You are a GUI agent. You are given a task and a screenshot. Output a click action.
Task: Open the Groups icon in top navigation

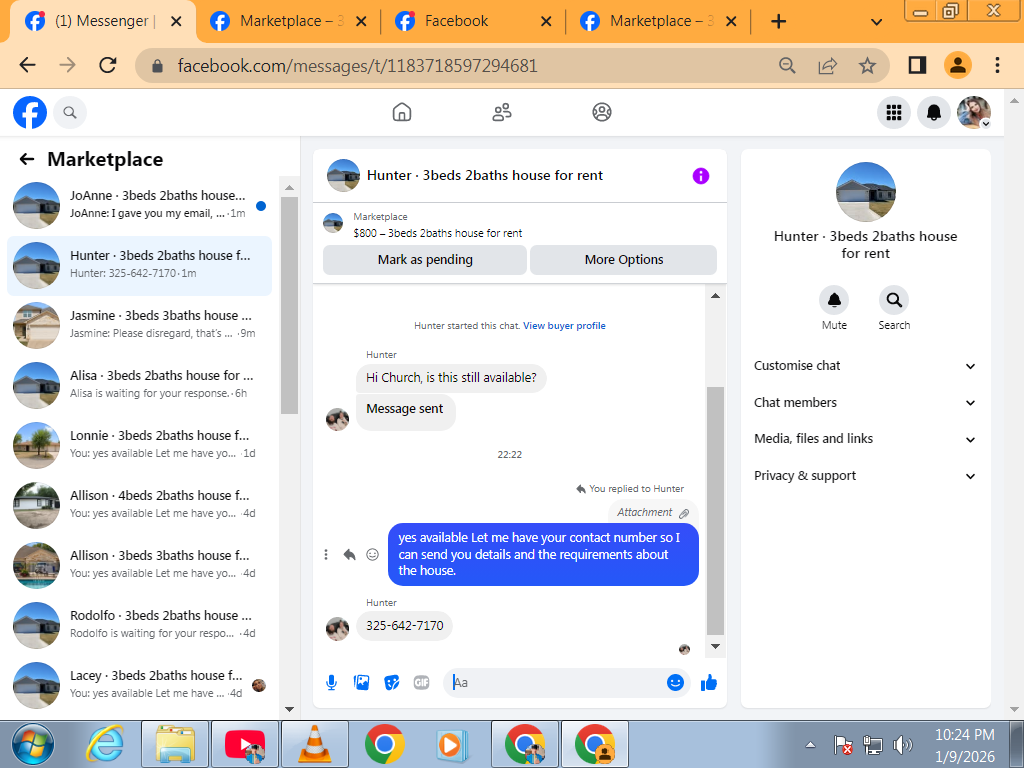coord(601,112)
